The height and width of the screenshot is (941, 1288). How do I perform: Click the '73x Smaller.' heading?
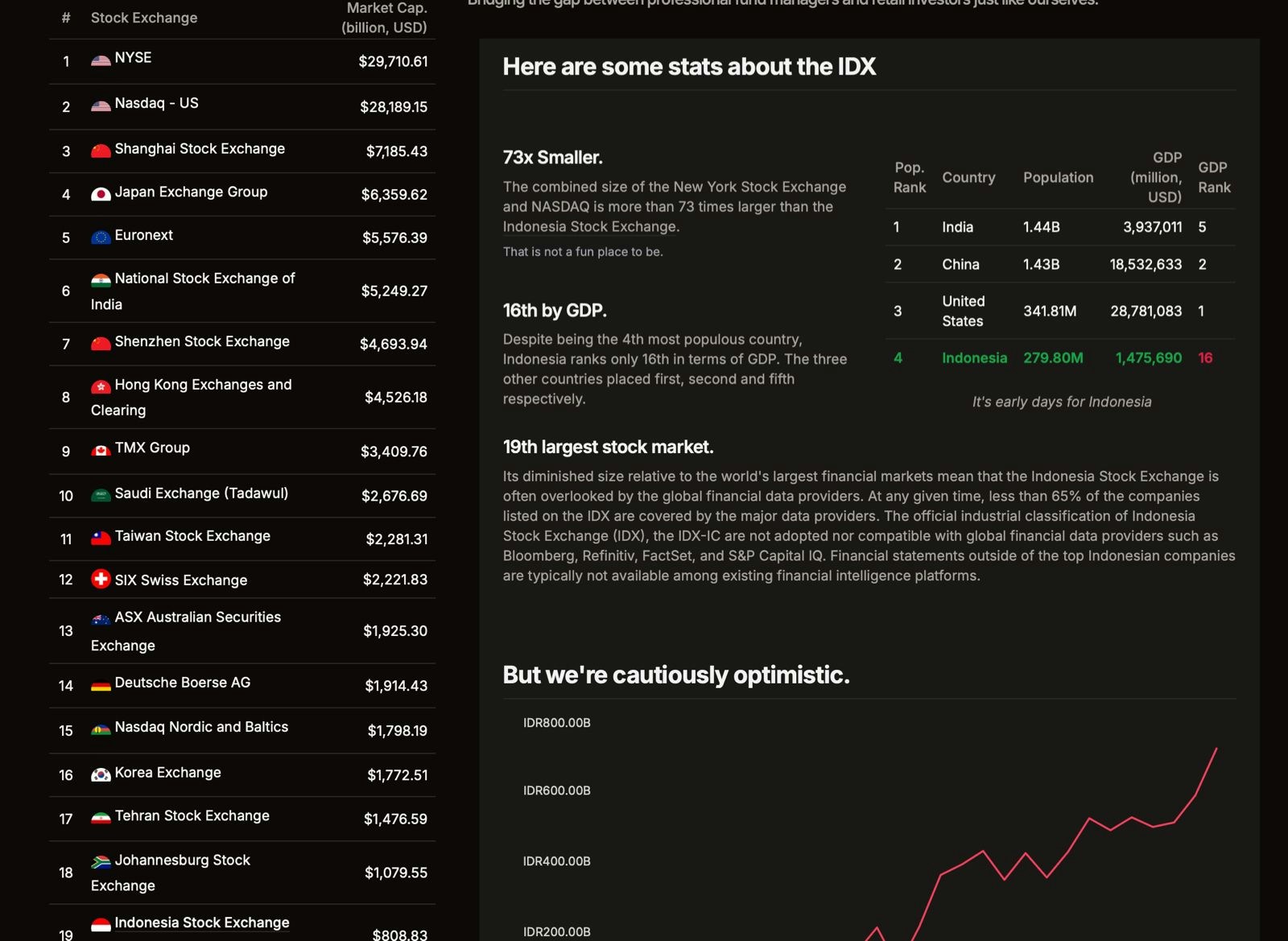click(x=553, y=157)
